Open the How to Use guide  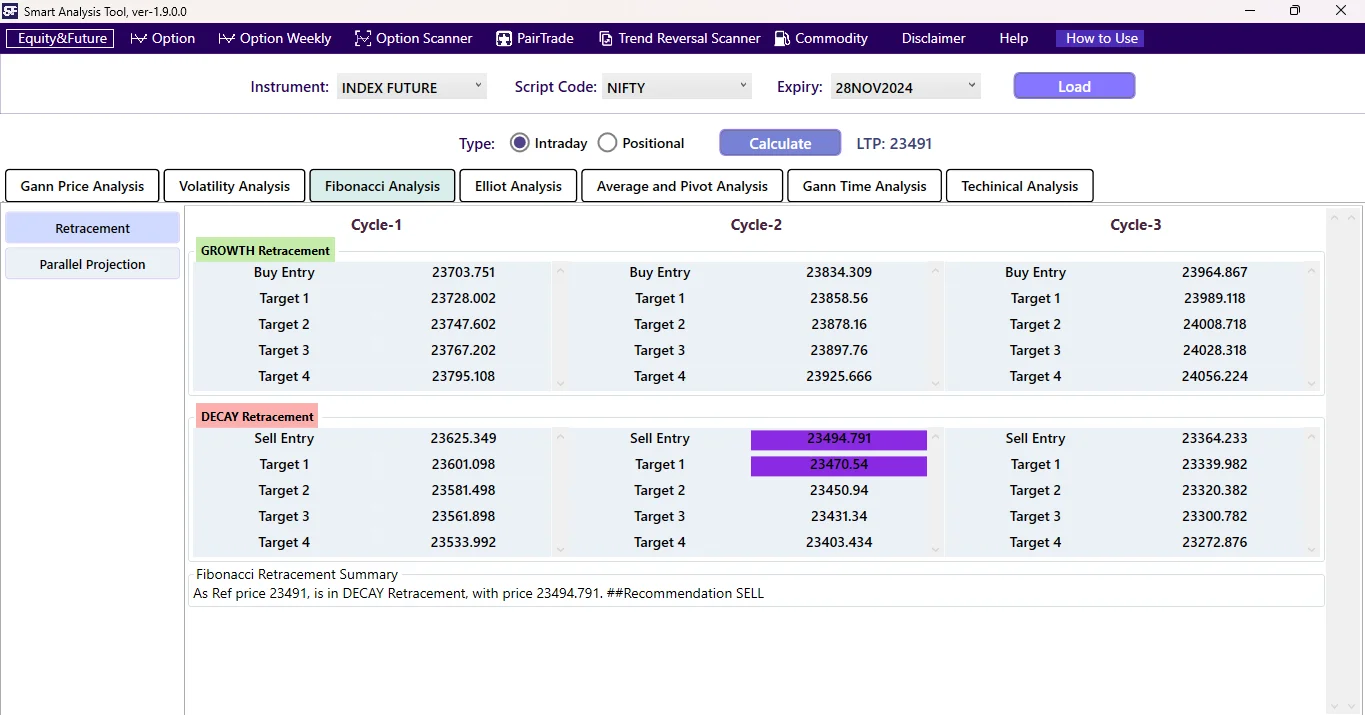[1099, 38]
